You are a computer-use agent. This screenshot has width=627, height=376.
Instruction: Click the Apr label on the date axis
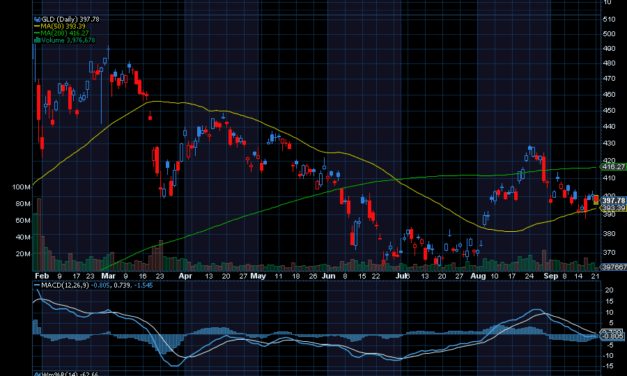(185, 276)
